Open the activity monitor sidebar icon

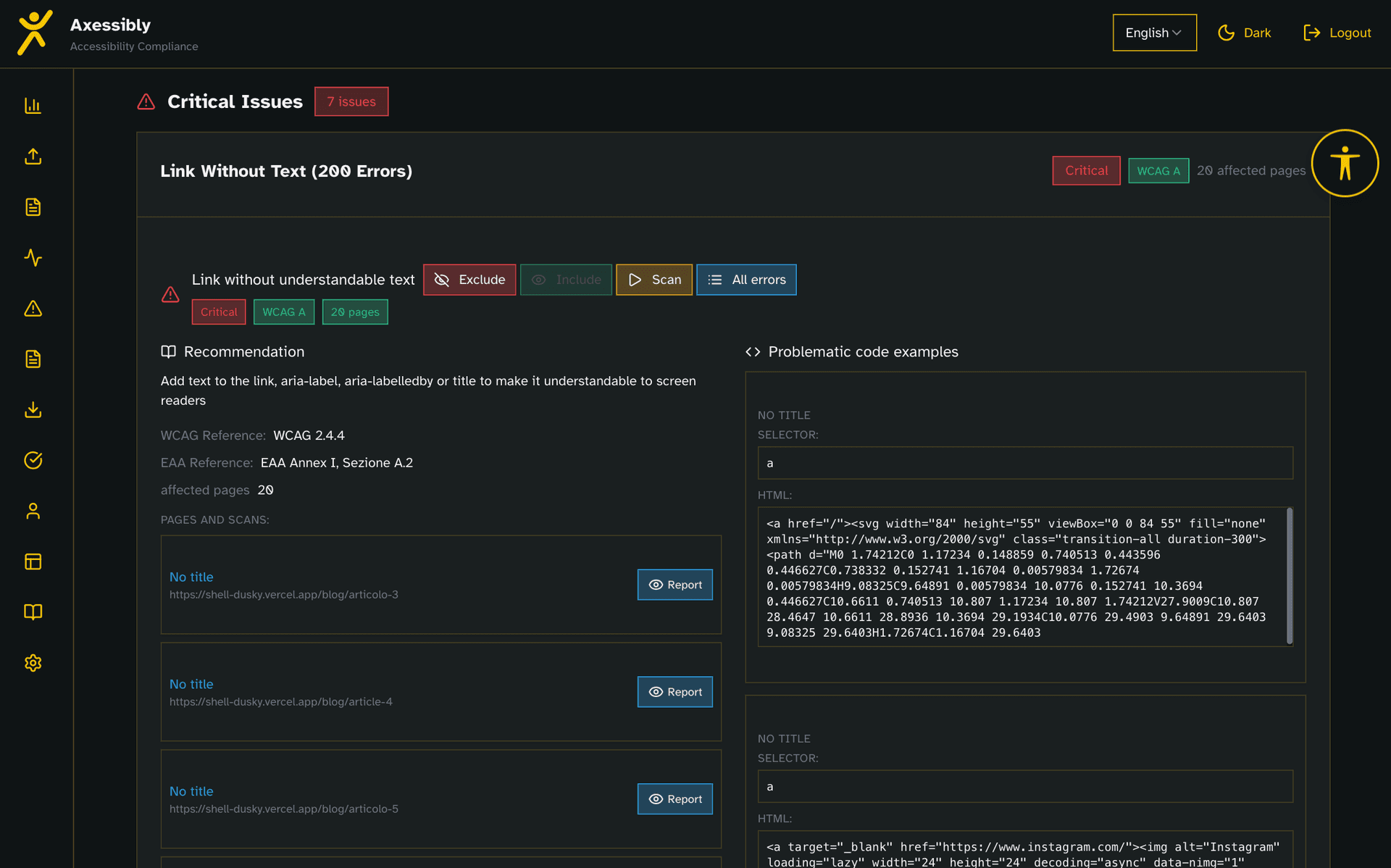[33, 258]
